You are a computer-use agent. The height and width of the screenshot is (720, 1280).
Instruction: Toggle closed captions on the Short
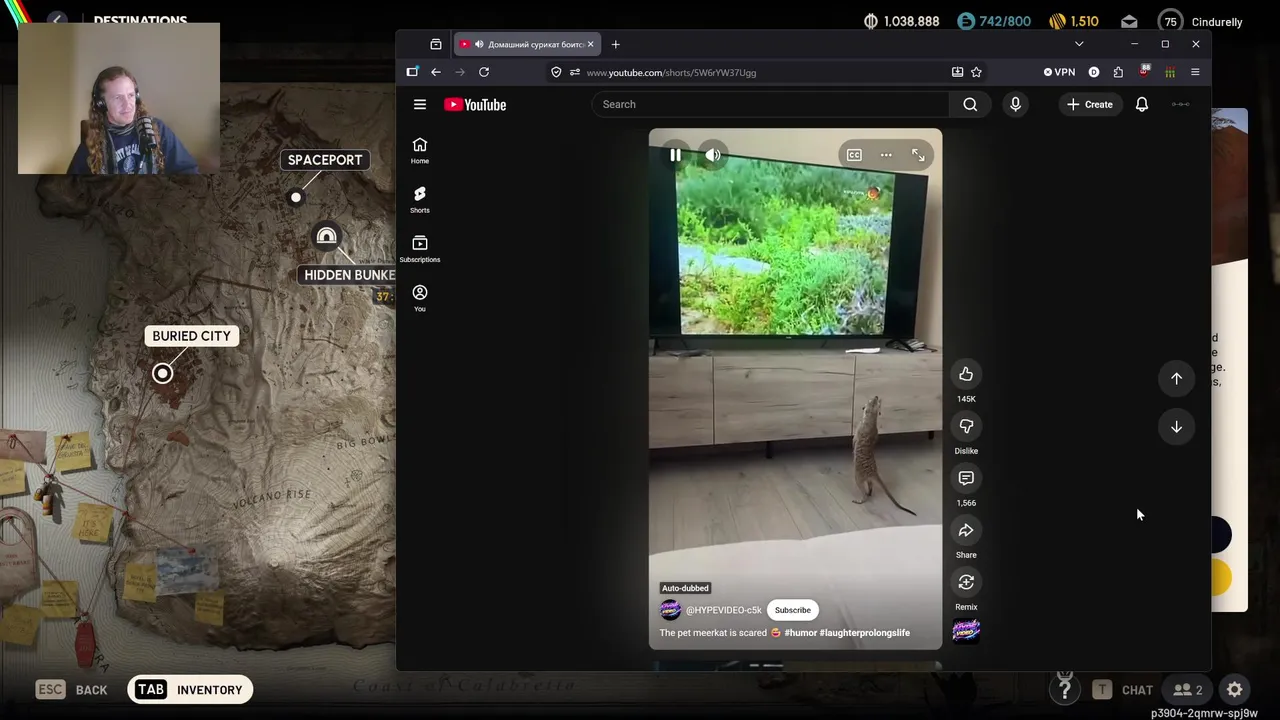click(854, 155)
